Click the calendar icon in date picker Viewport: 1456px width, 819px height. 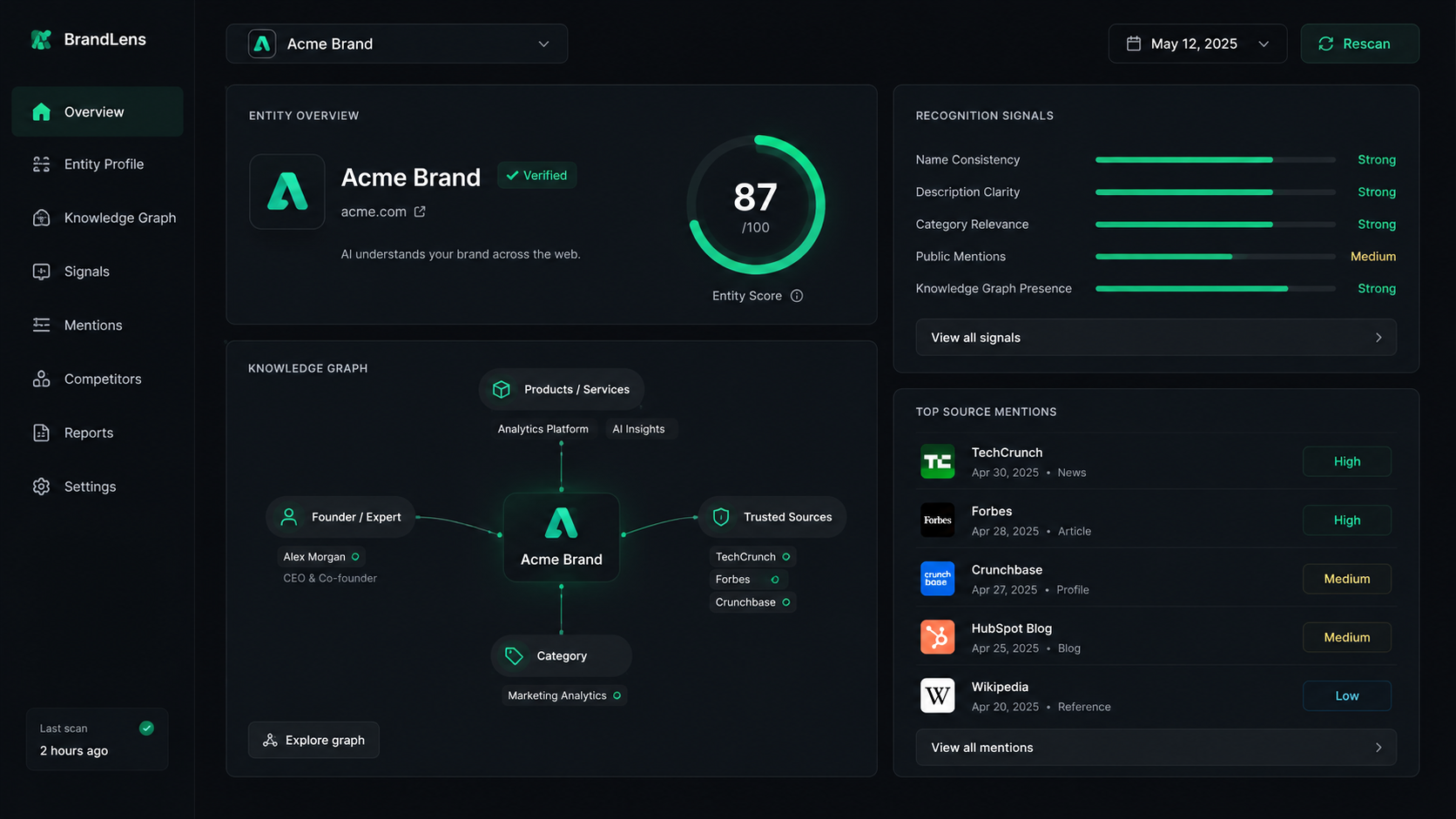click(1133, 44)
